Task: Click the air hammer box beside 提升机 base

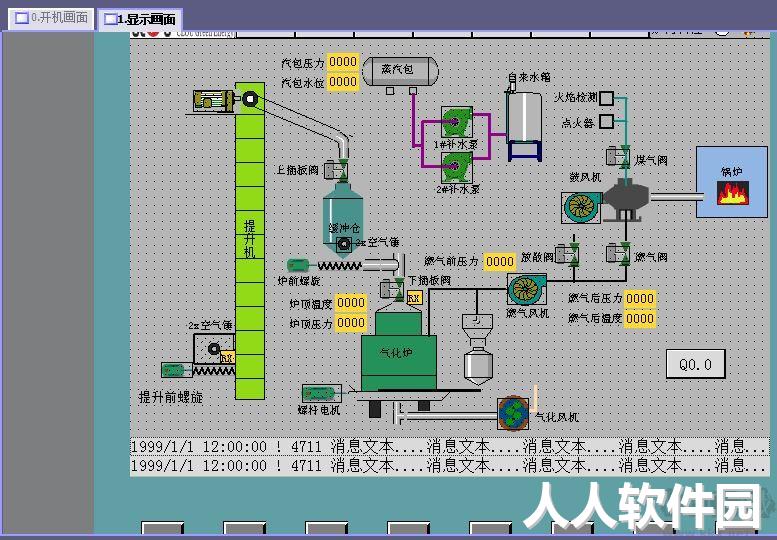Action: [x=214, y=349]
